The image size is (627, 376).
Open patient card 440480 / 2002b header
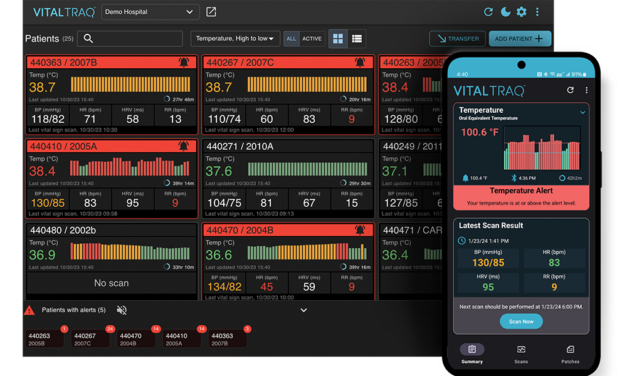tap(112, 230)
